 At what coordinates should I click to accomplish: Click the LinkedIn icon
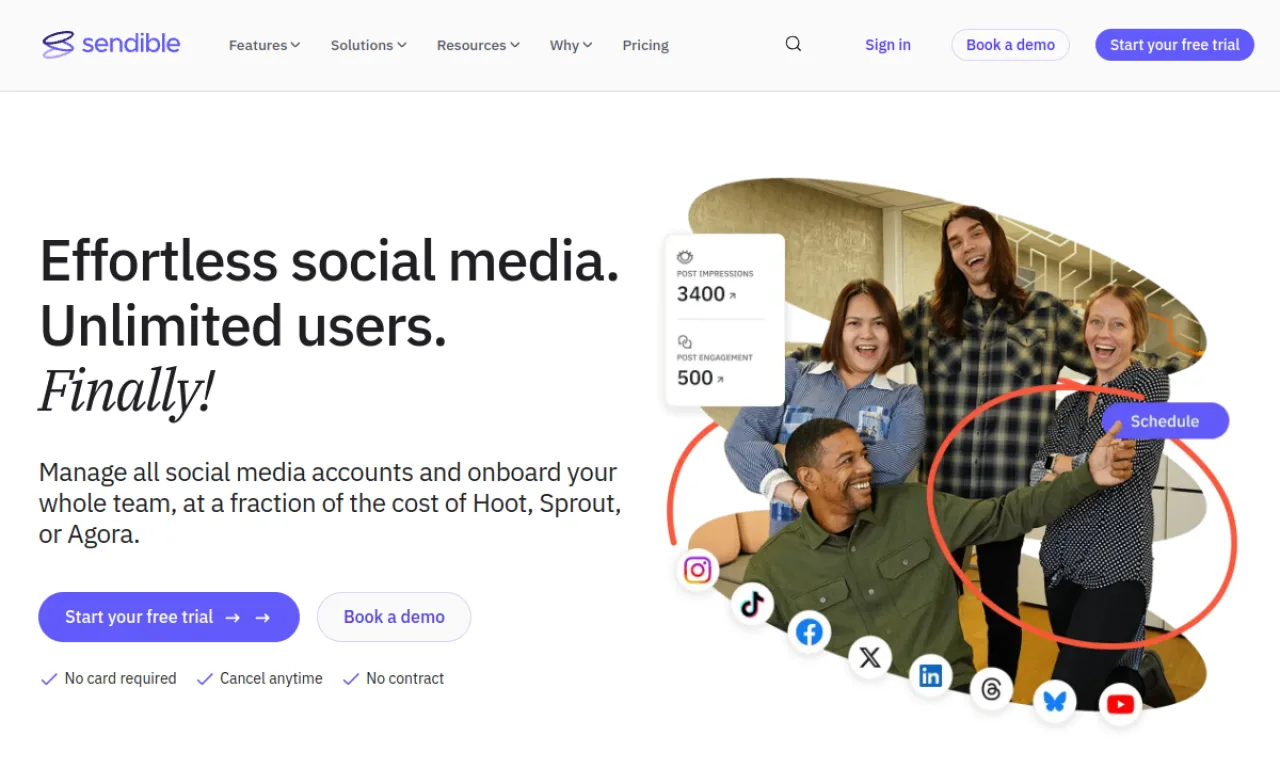coord(931,676)
